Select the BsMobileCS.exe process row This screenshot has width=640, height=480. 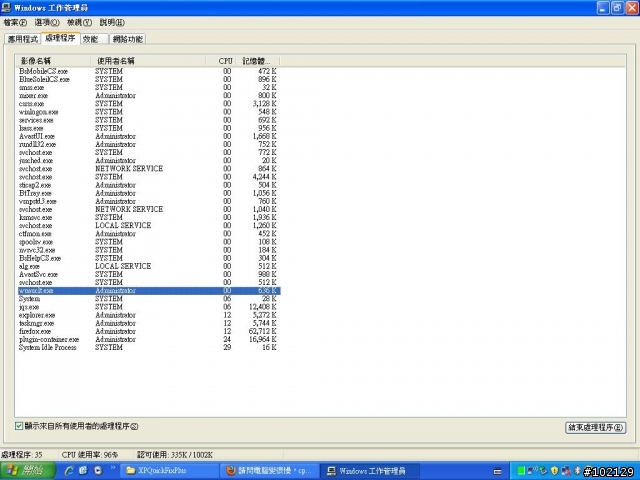(148, 71)
